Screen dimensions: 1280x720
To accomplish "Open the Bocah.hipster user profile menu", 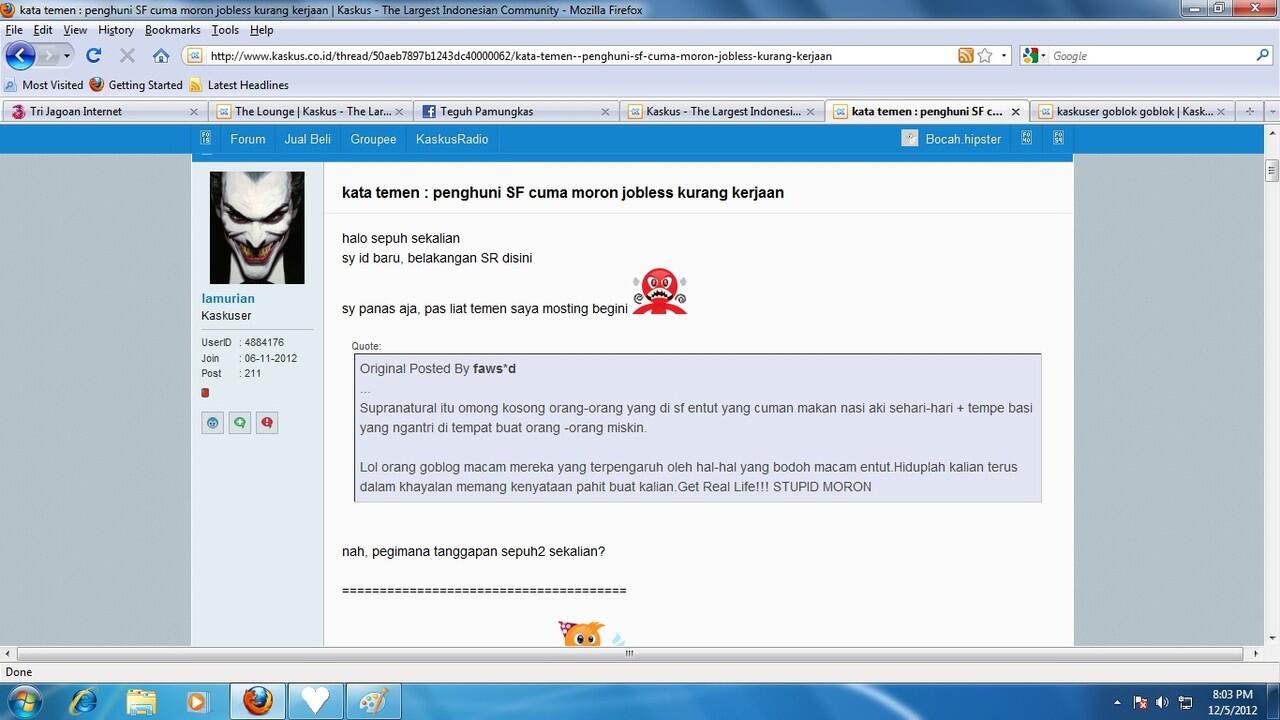I will tap(963, 139).
